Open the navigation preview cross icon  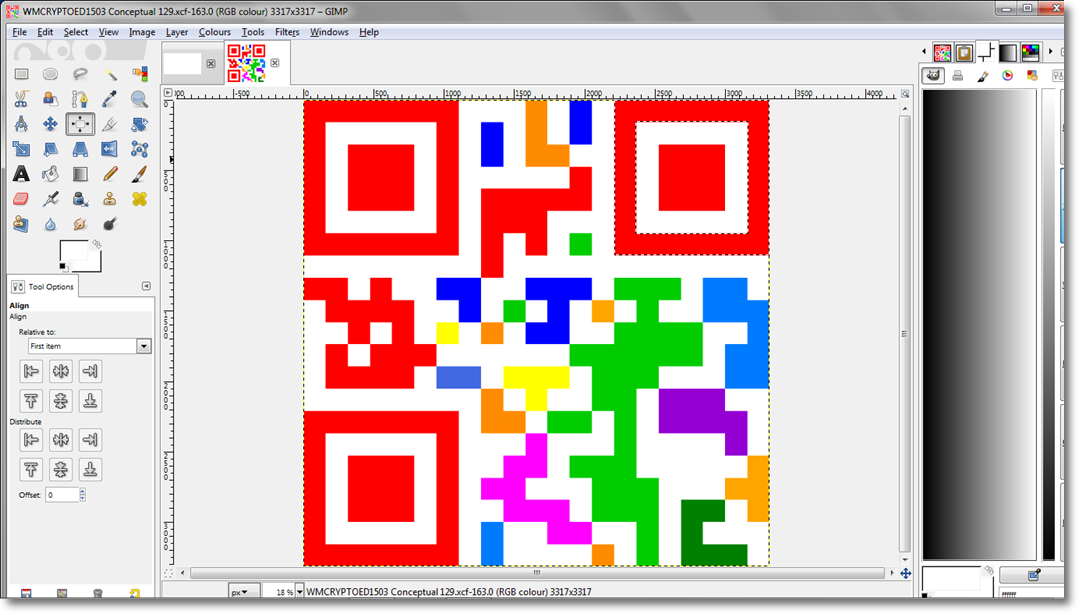(906, 573)
